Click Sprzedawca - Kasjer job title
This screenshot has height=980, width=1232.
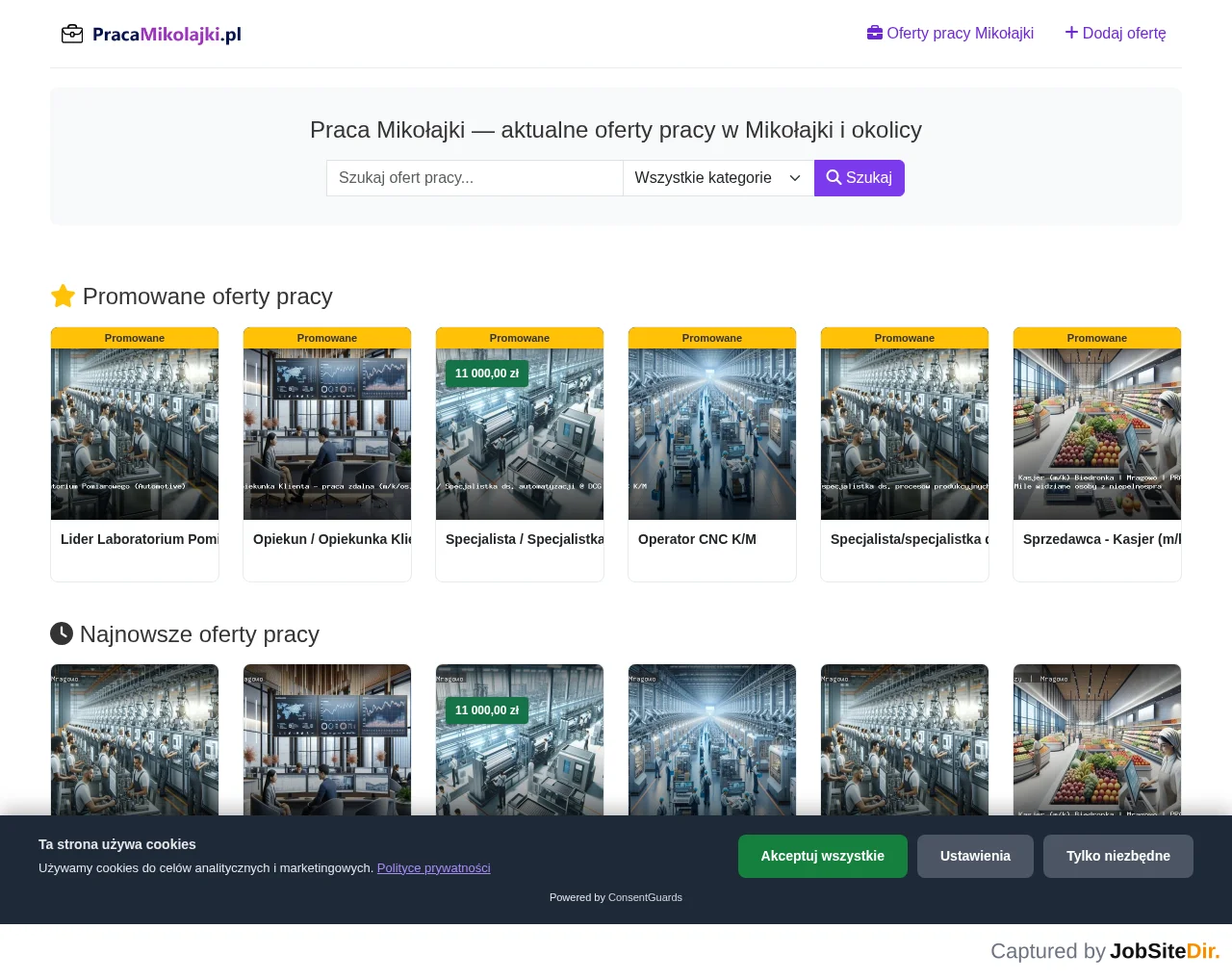(x=1102, y=539)
